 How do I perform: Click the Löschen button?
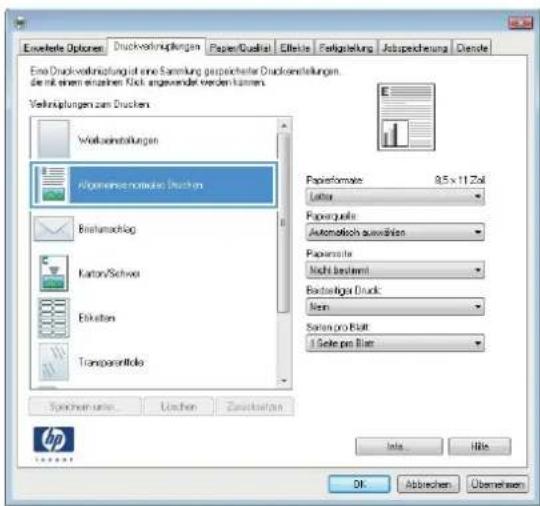(x=179, y=406)
